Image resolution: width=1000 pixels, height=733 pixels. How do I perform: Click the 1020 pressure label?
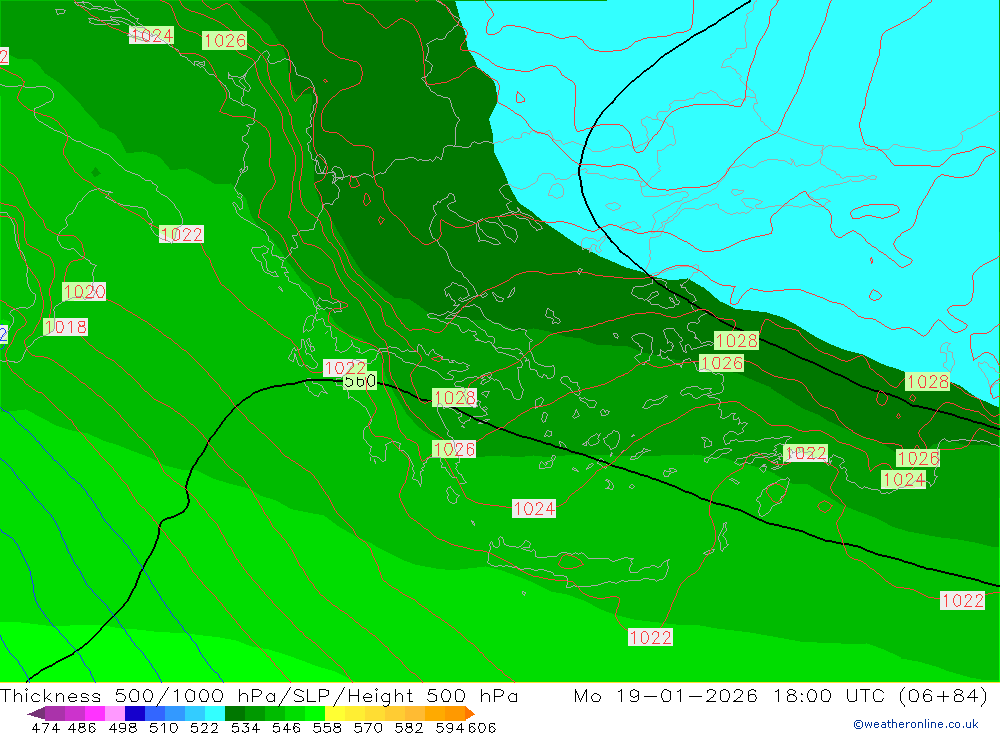[x=84, y=292]
